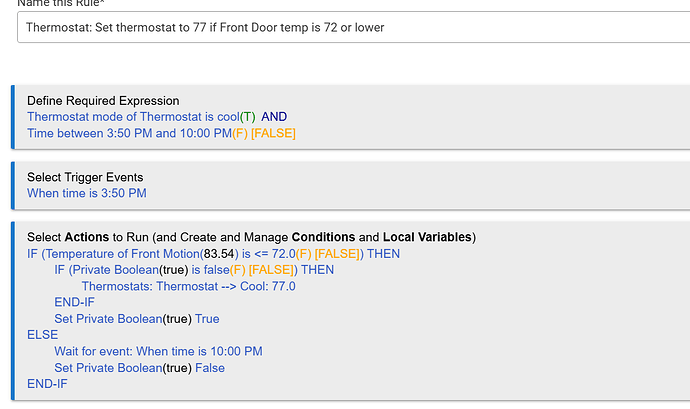Click the IF Temperature of Front Motion line

(x=213, y=254)
